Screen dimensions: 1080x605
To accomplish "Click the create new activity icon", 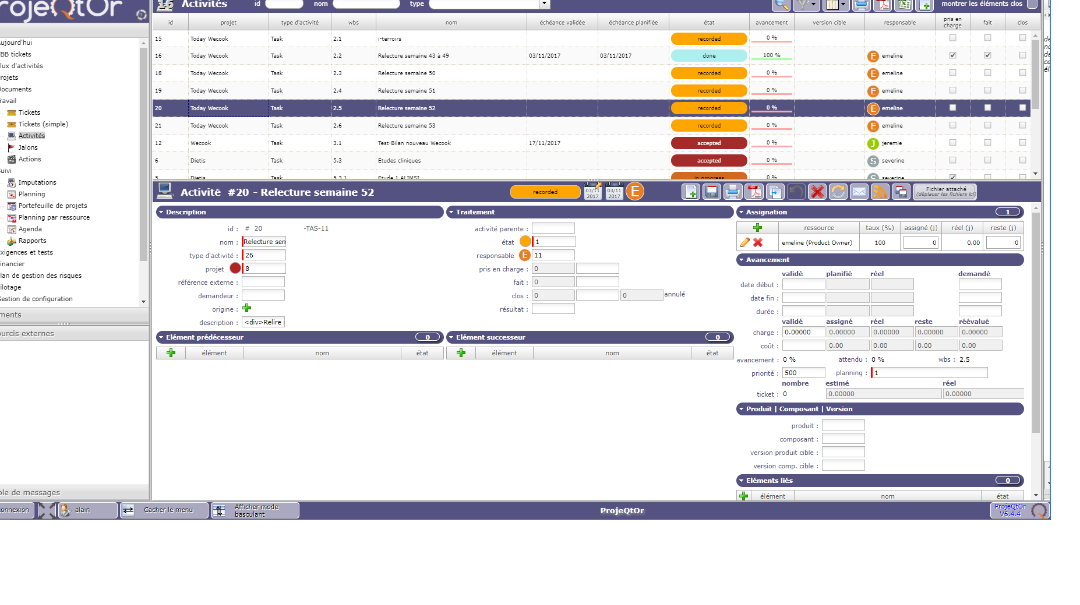I will 690,192.
